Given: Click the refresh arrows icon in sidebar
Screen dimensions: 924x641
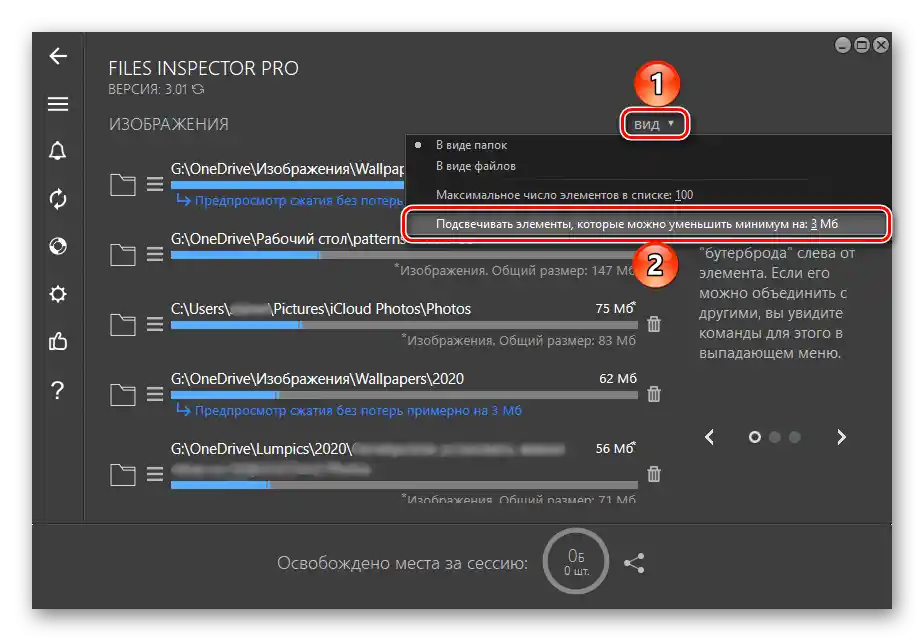Looking at the screenshot, I should coord(58,199).
